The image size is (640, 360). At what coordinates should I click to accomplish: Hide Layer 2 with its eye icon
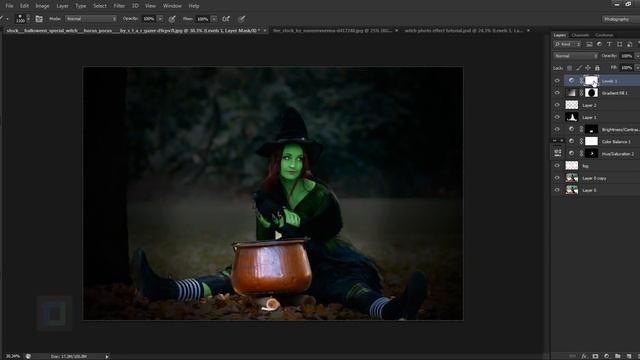[557, 105]
